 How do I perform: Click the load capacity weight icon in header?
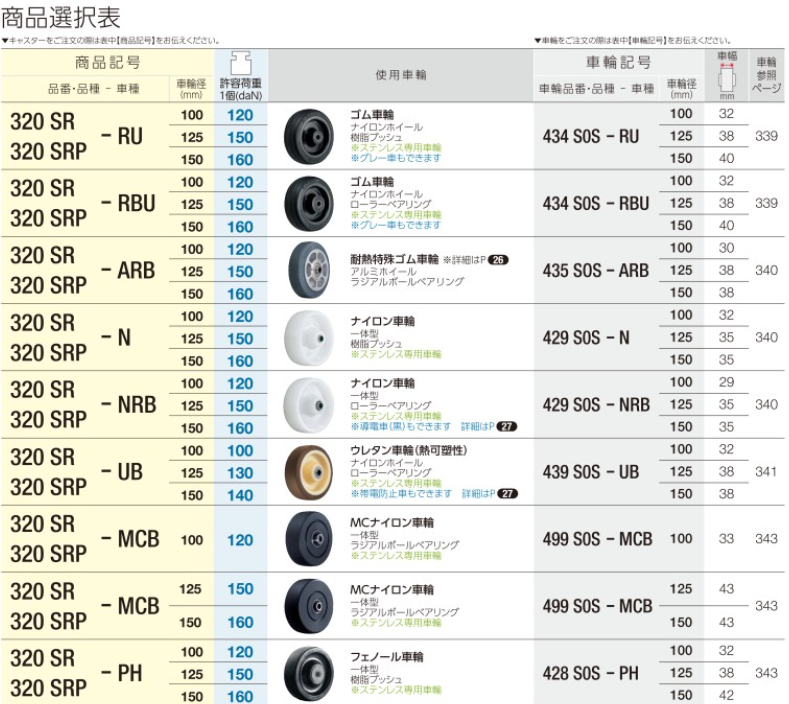point(240,61)
